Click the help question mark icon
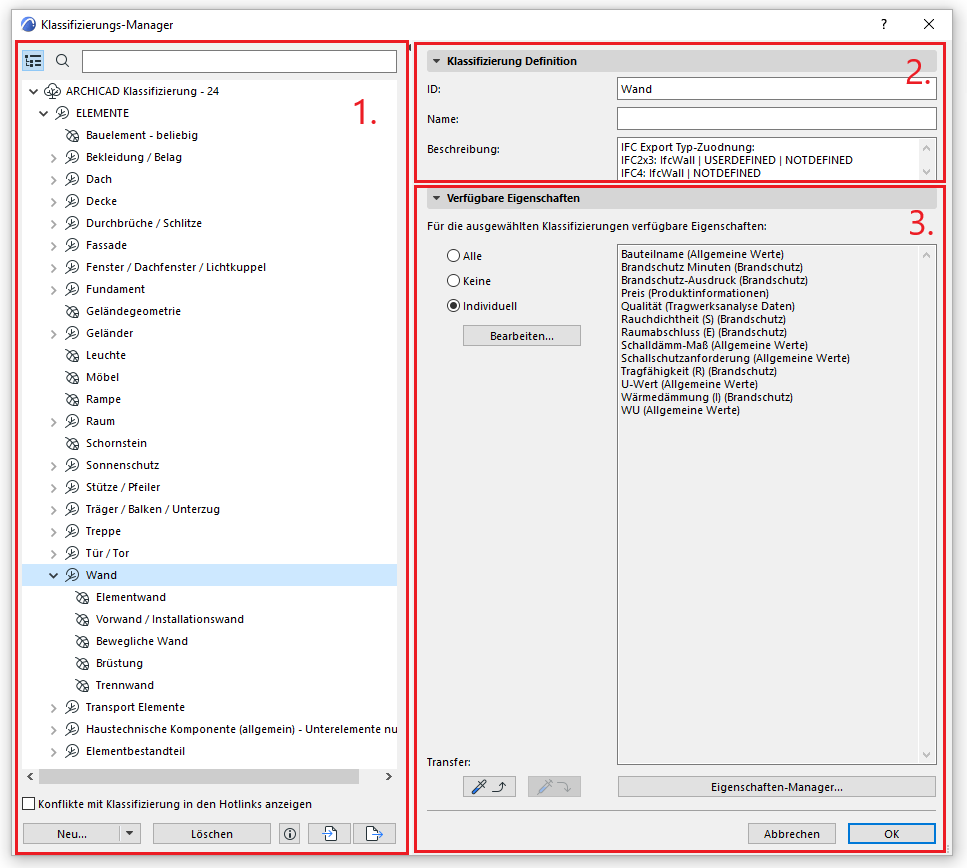Screen dimensions: 967x868 pyautogui.click(x=883, y=23)
